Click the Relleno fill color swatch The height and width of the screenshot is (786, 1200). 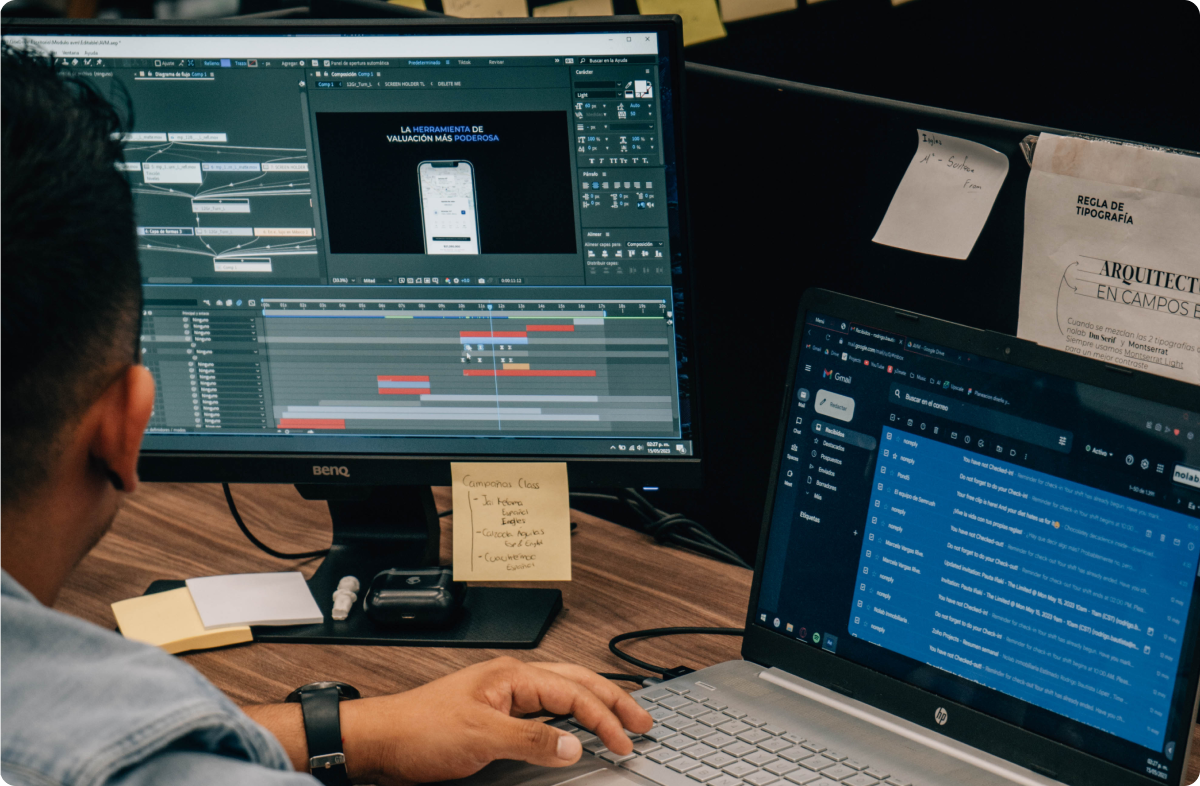click(227, 63)
